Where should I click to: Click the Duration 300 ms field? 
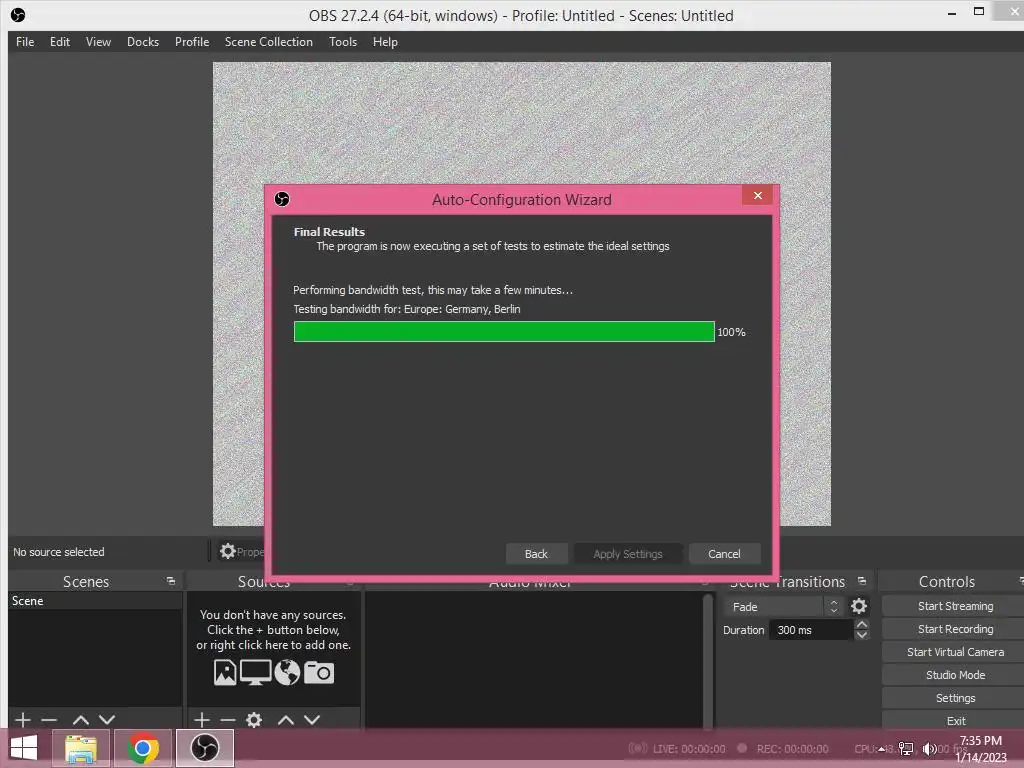tap(811, 630)
